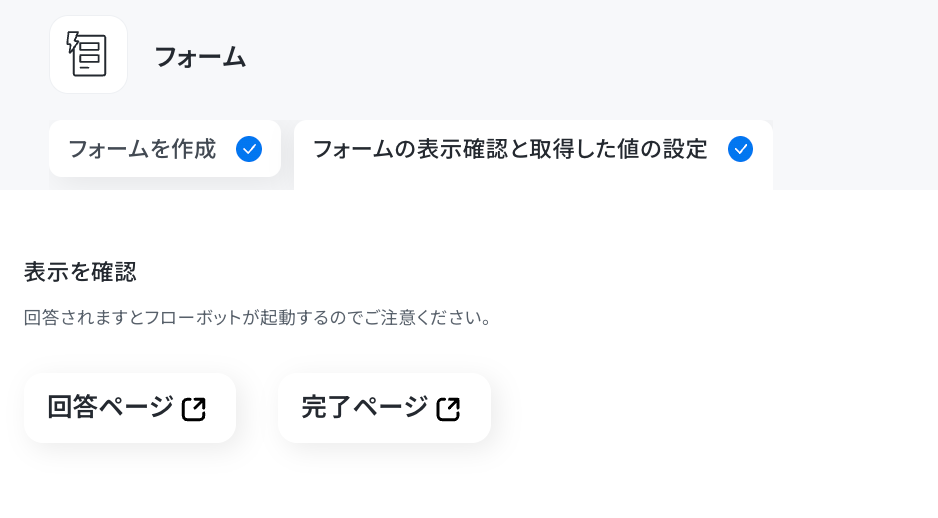The height and width of the screenshot is (518, 938).
Task: Select the white tile holding the form icon
Action: click(88, 54)
